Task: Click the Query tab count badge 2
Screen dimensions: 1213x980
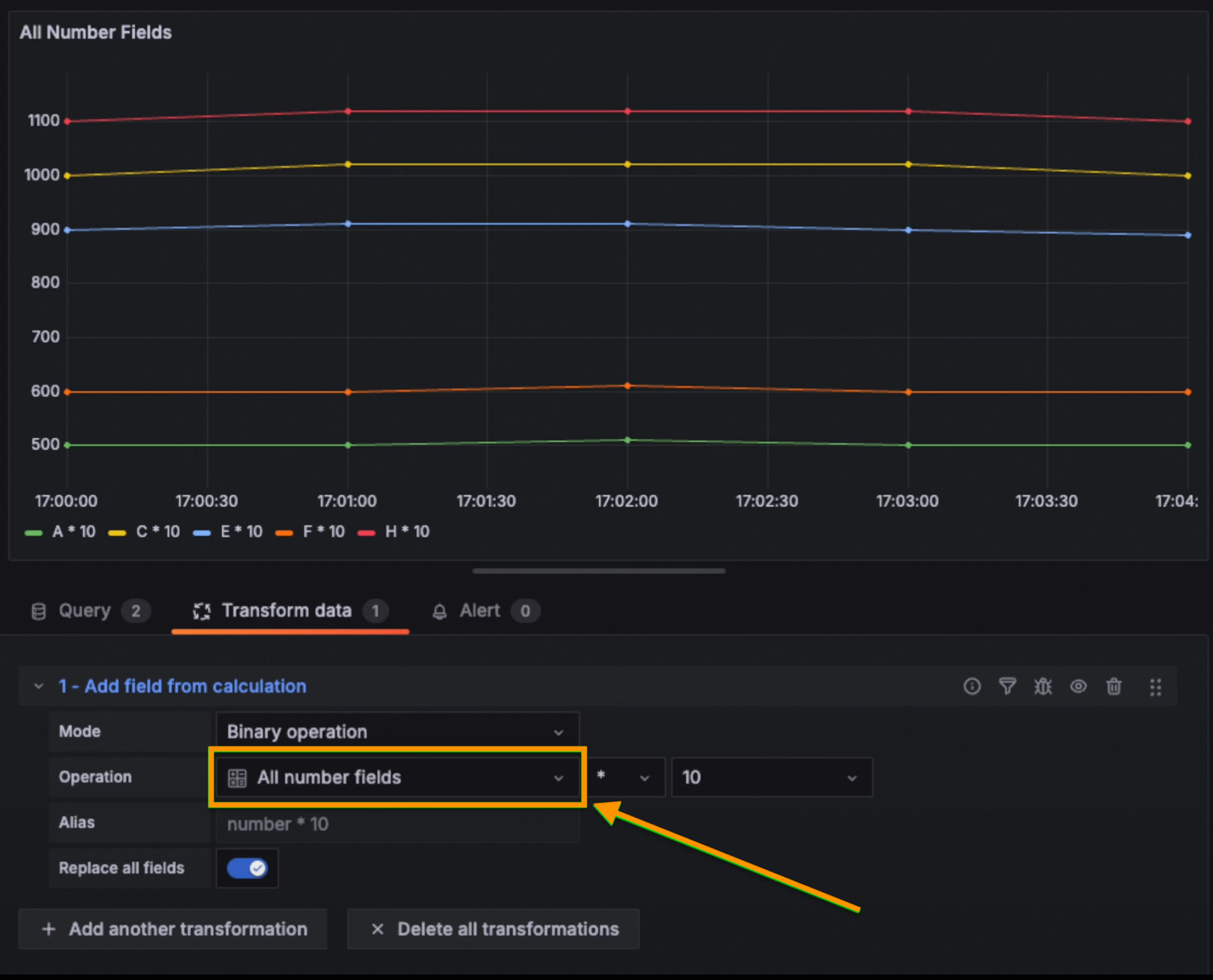Action: coord(136,611)
